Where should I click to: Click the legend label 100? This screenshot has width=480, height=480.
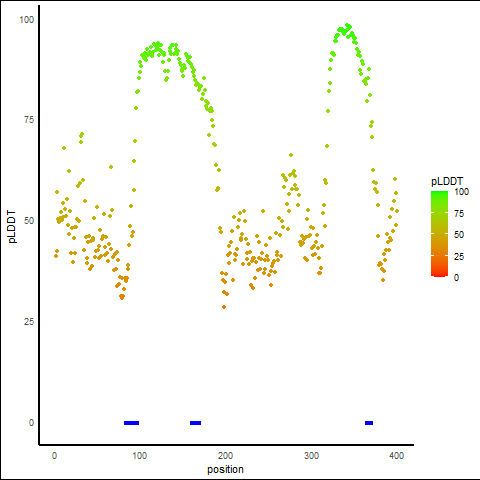461,192
